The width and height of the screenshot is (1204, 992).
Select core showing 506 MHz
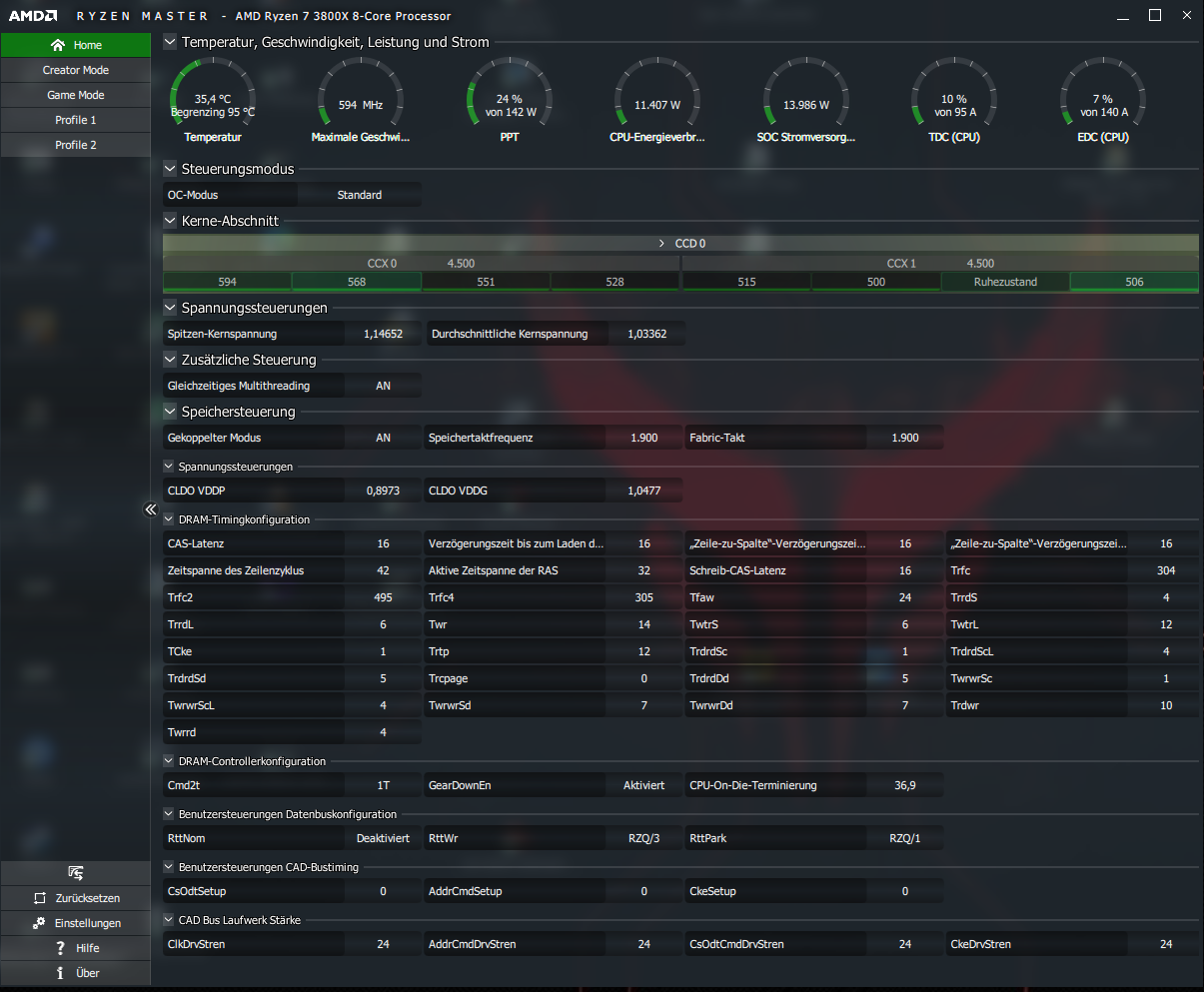click(1134, 282)
